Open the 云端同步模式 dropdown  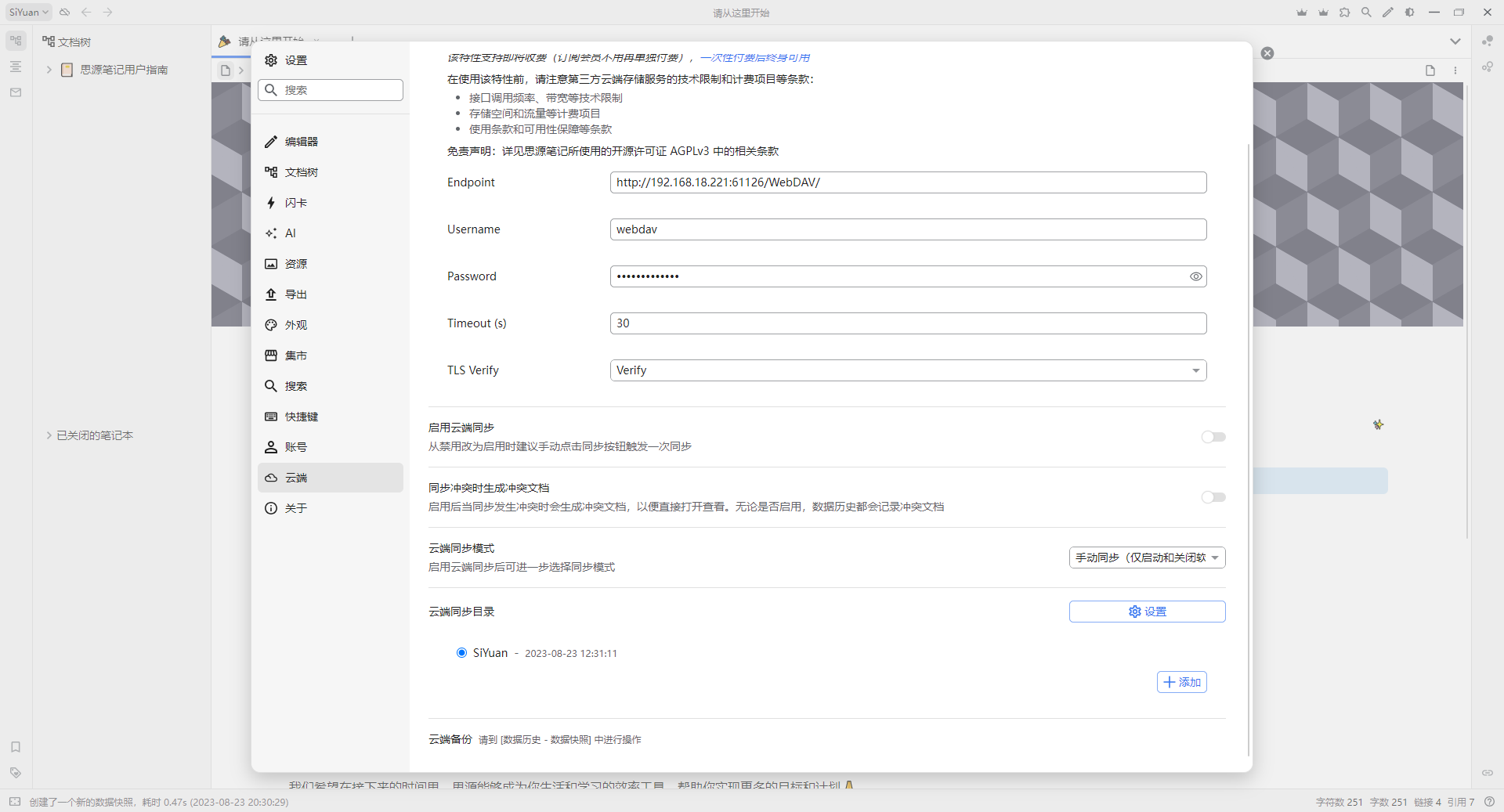coord(1147,557)
